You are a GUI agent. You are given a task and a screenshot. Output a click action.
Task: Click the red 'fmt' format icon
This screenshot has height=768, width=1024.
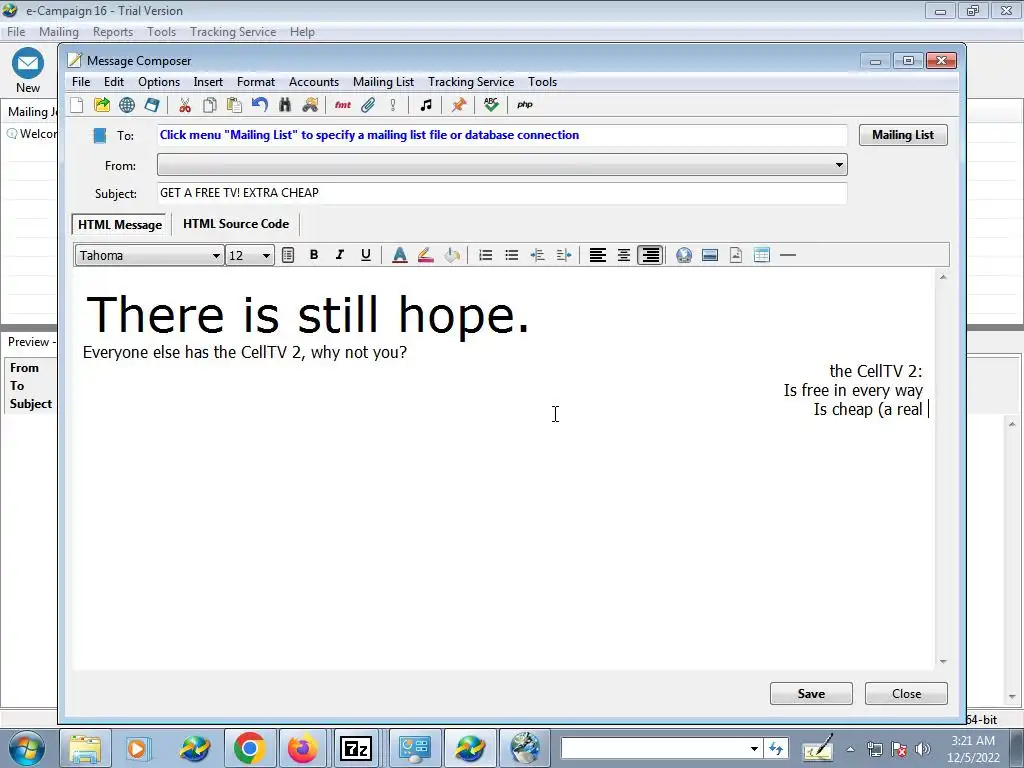click(x=343, y=105)
